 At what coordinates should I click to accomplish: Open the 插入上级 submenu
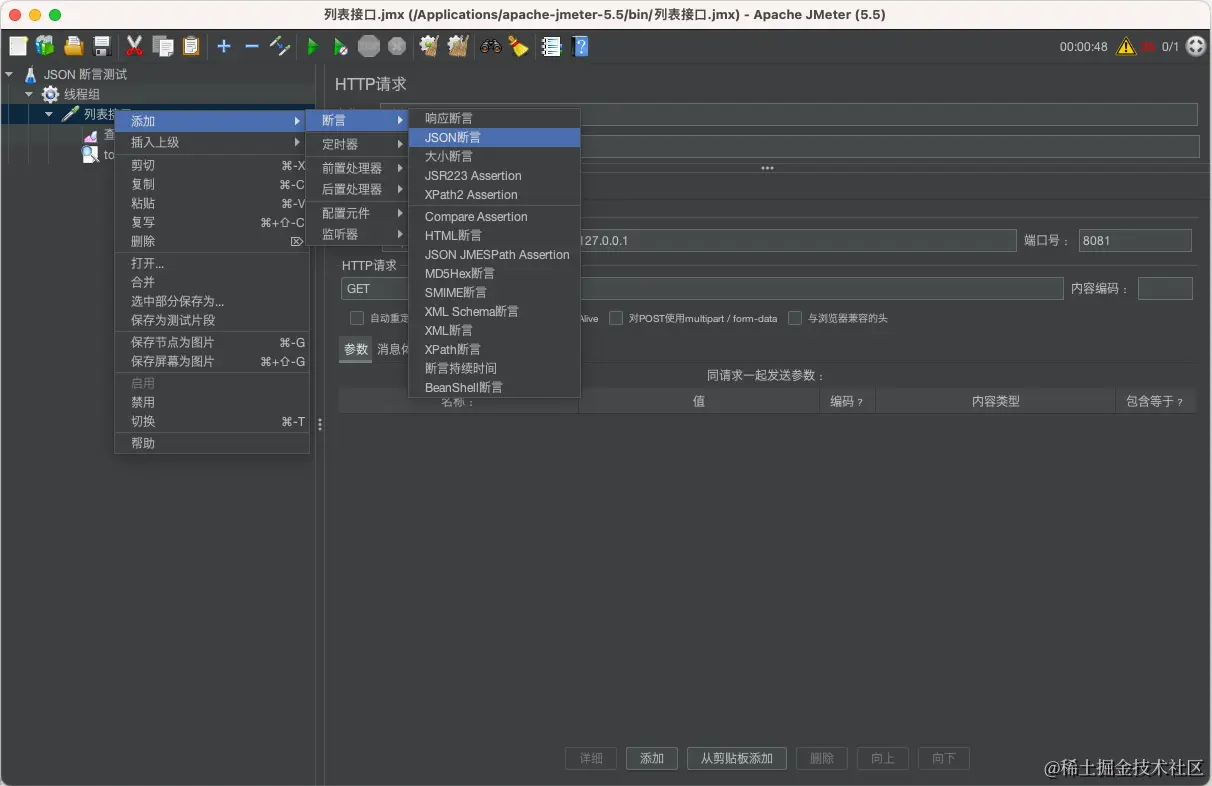click(x=212, y=142)
